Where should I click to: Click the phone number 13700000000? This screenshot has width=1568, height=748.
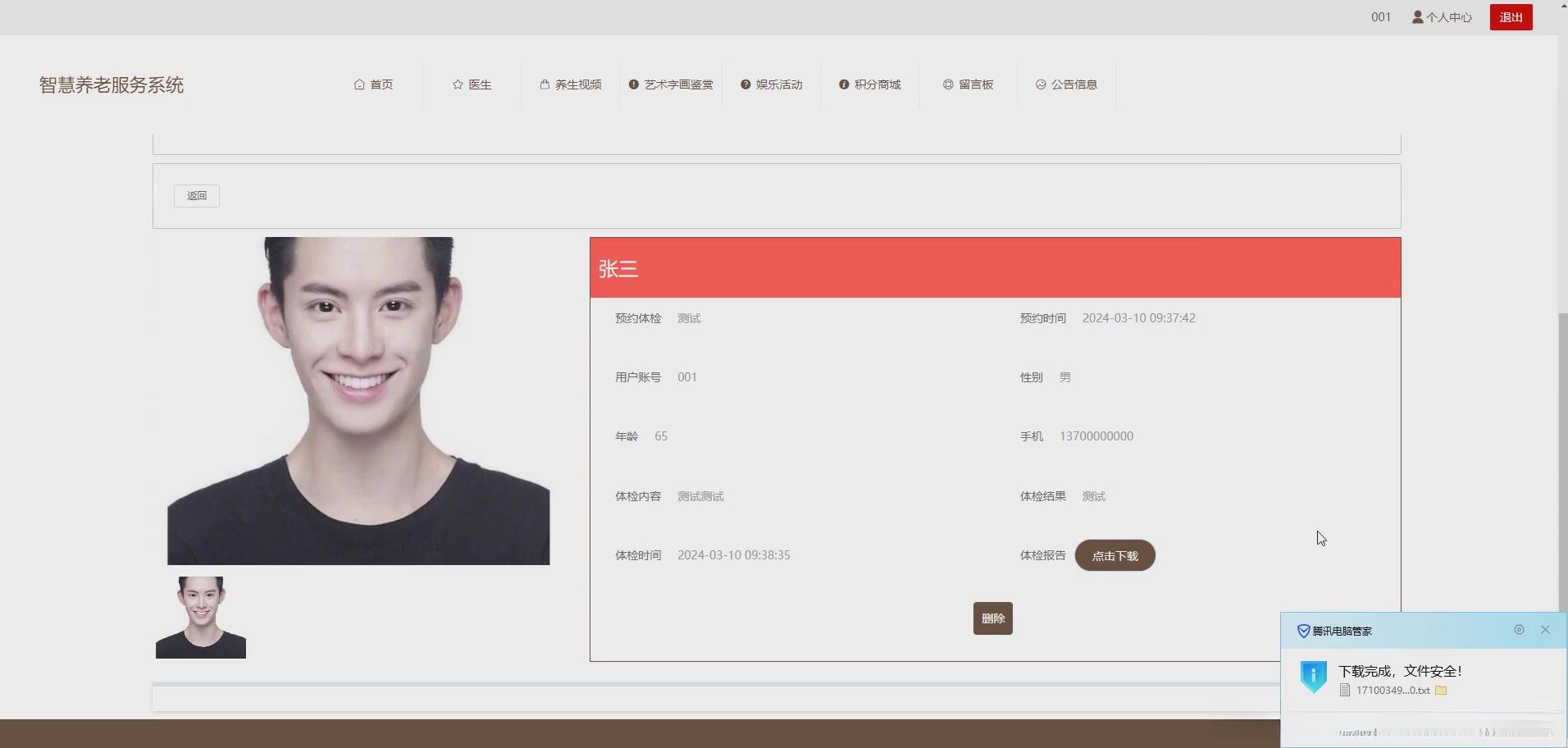coord(1096,436)
